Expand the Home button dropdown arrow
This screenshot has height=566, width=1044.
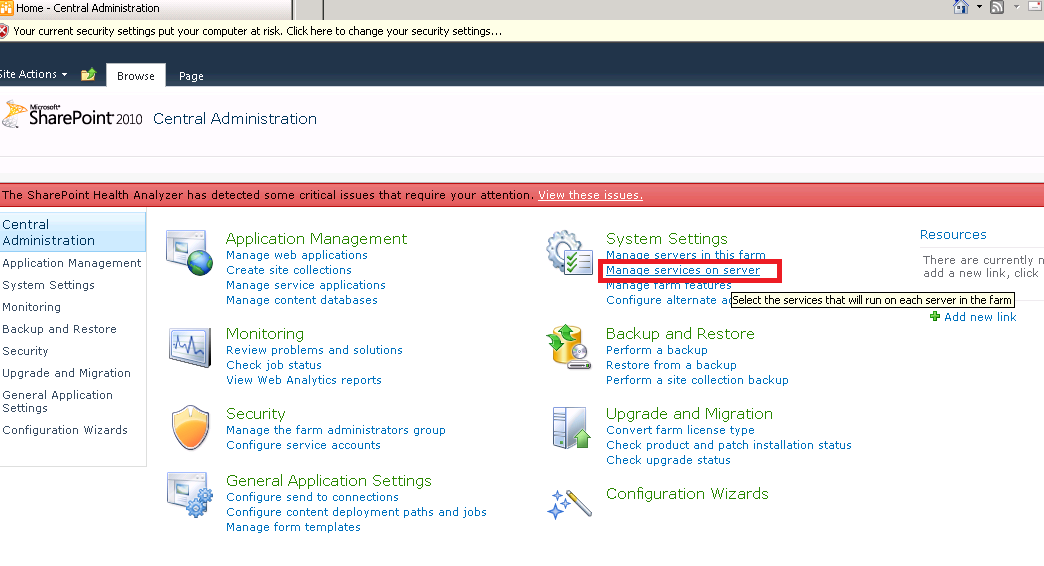click(979, 7)
